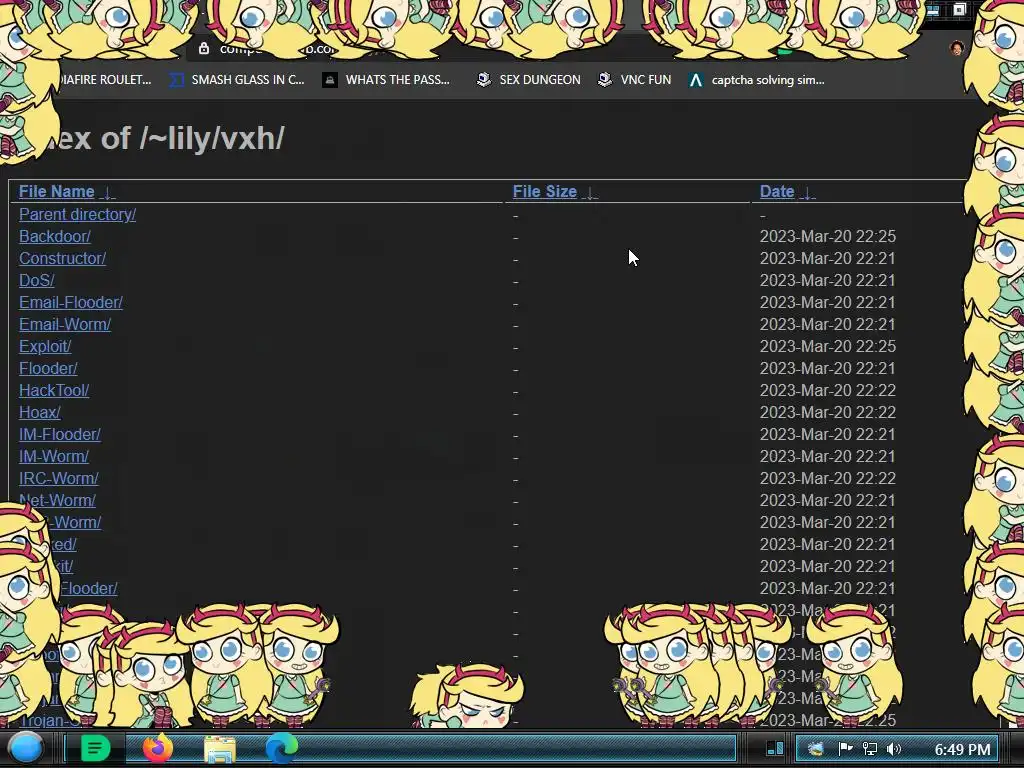Open the SMASH GLASS IN C... bookmark
Image resolution: width=1024 pixels, height=768 pixels.
click(x=237, y=80)
